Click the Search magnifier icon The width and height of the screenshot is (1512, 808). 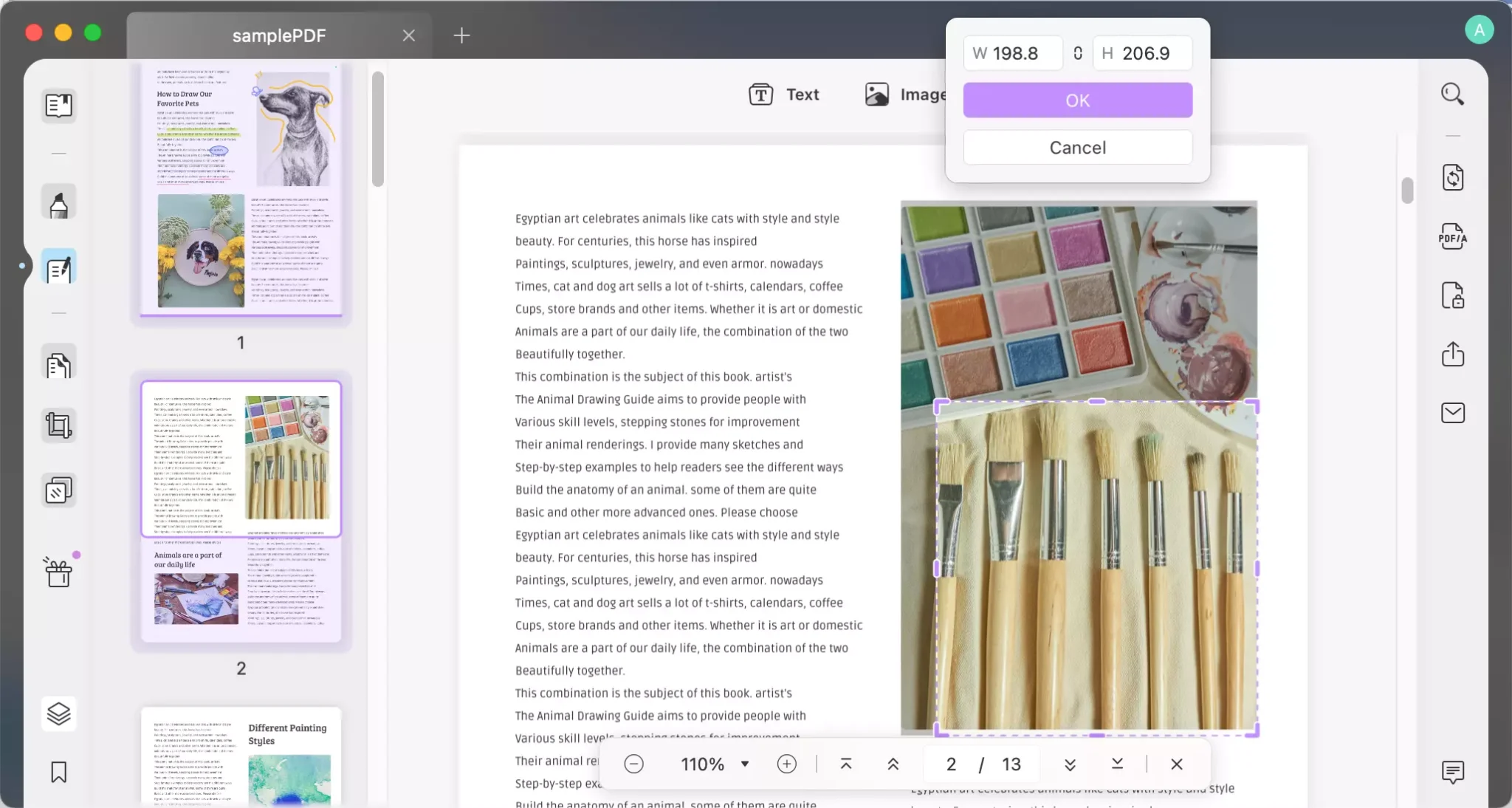[x=1452, y=94]
